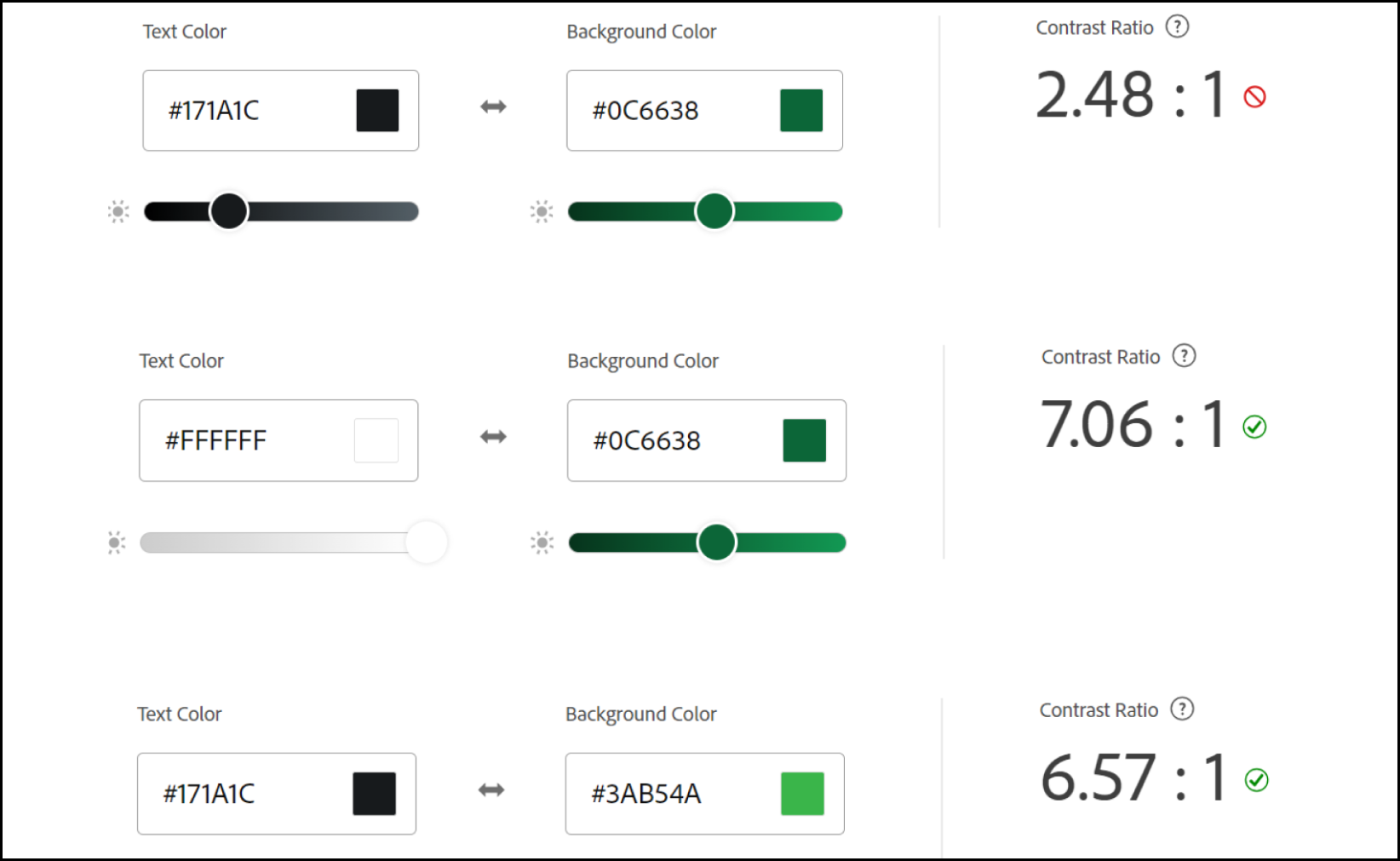The width and height of the screenshot is (1400, 861).
Task: Click the swap colors arrow in the 2.48 row
Action: point(493,107)
